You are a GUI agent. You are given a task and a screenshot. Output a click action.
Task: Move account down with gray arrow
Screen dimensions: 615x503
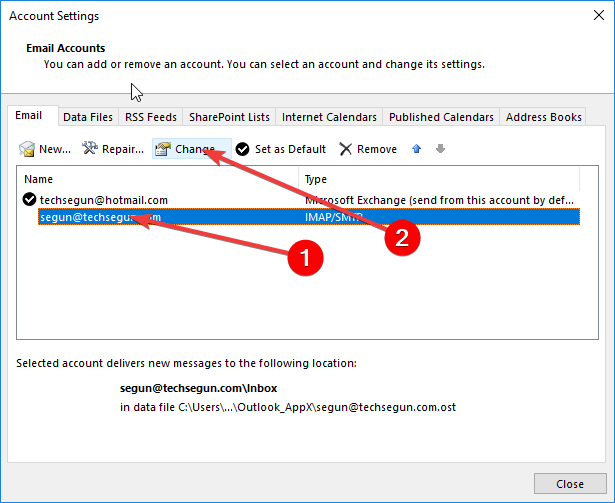[440, 149]
